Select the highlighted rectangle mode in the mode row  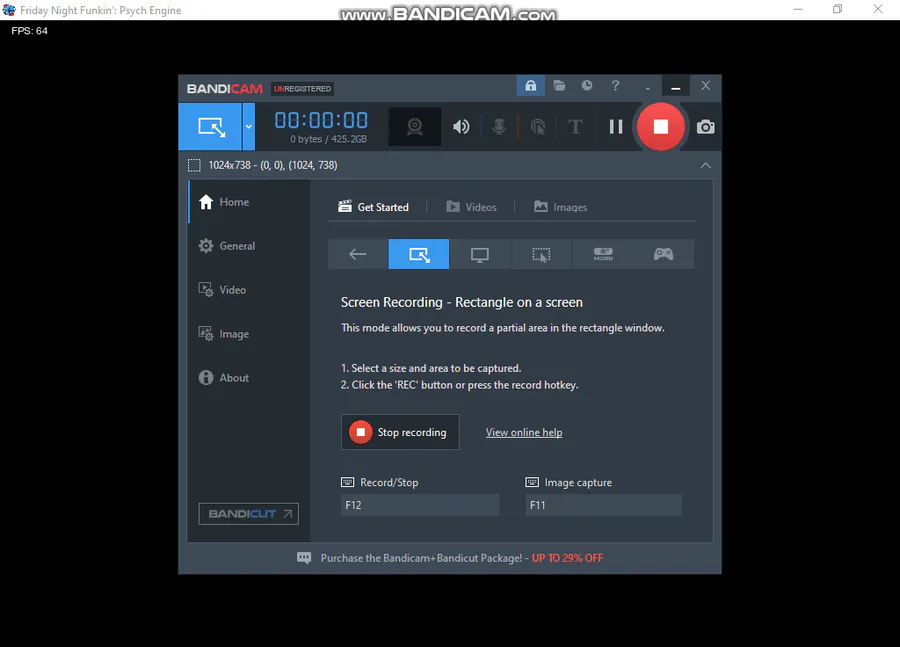point(419,254)
